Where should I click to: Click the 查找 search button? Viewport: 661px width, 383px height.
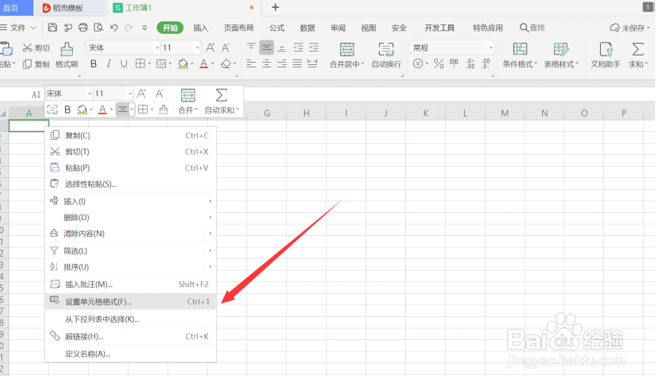532,28
